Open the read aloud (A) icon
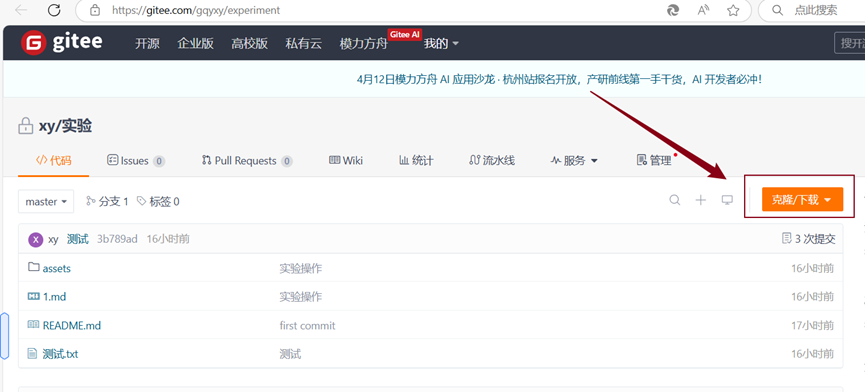Screen dimensions: 865x392 [x=703, y=10]
